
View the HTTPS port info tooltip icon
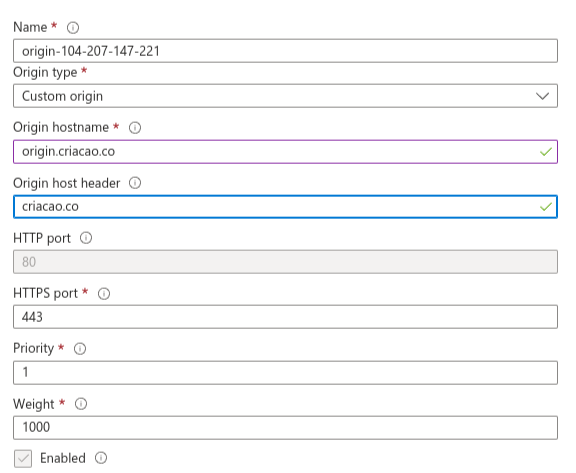pos(104,293)
